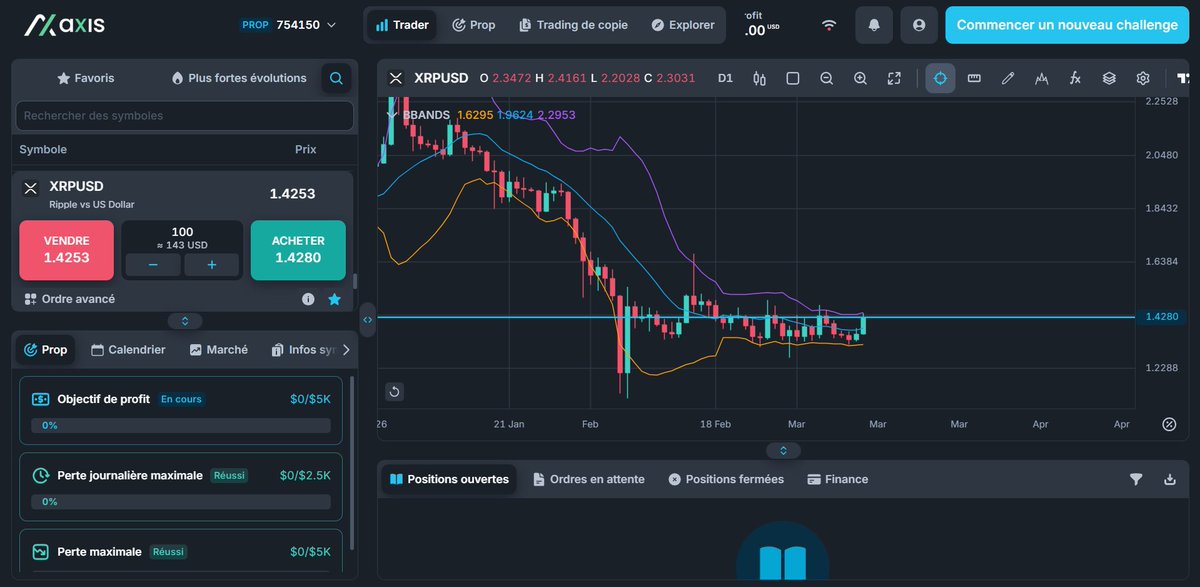The image size is (1200, 587).
Task: Click the XRP logo in chart header
Action: pos(395,78)
